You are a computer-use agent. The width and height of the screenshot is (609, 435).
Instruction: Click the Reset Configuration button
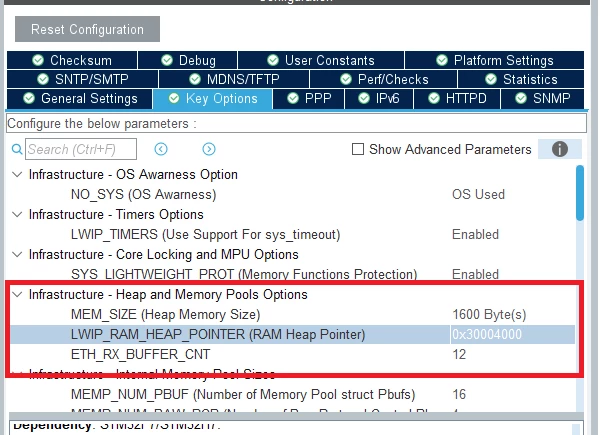click(87, 29)
